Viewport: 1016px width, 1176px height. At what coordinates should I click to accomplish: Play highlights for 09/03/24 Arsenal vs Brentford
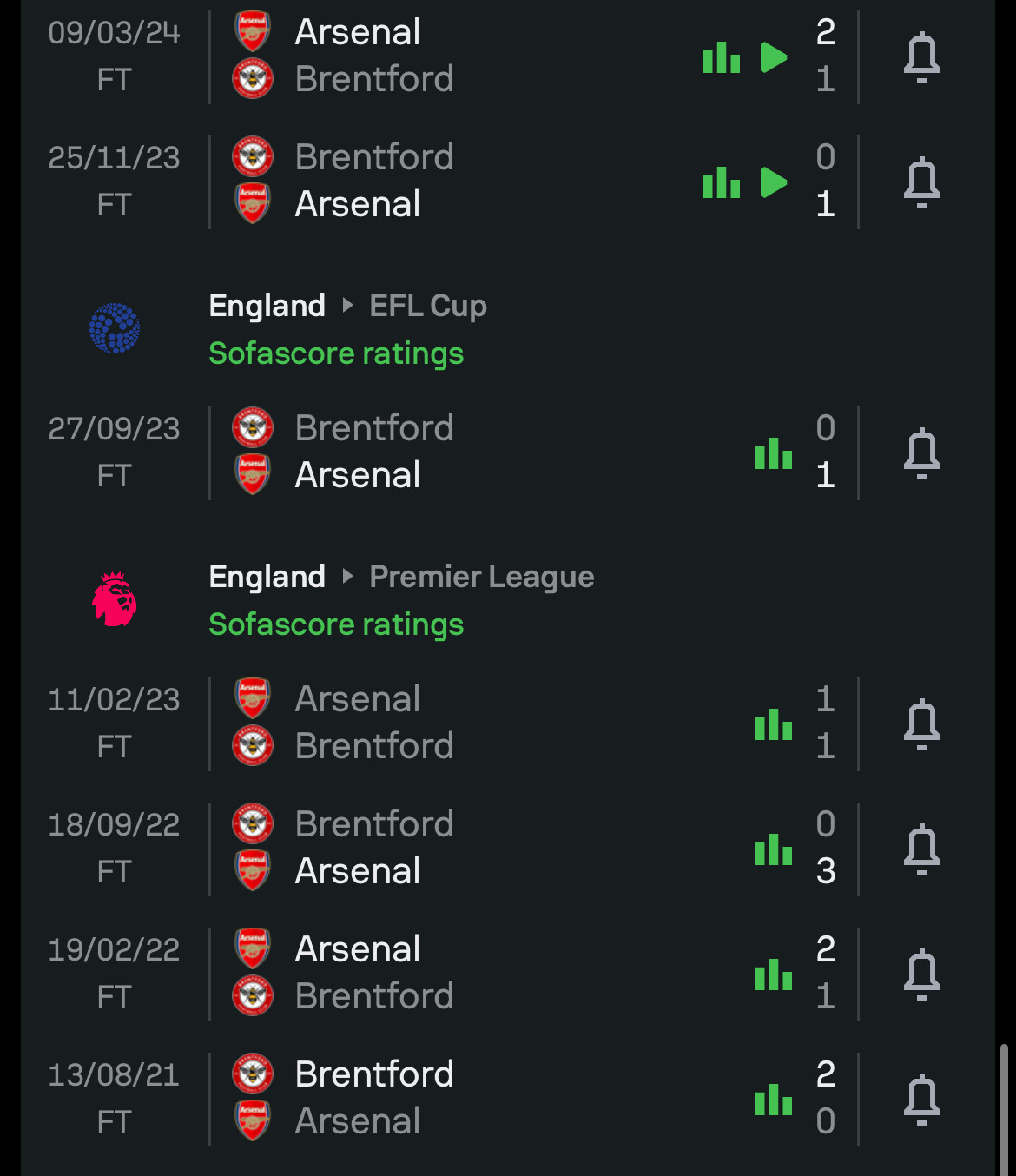pos(773,57)
